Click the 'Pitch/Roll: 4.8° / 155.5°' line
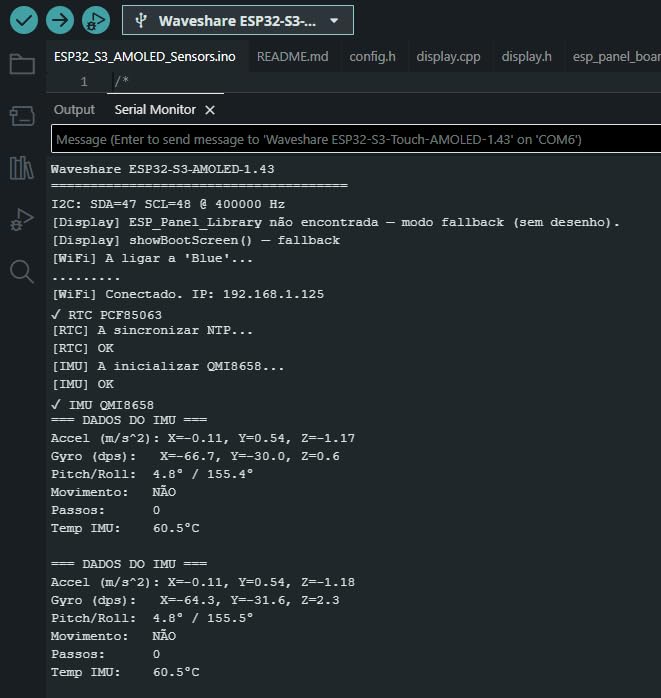This screenshot has height=698, width=661. coord(152,618)
